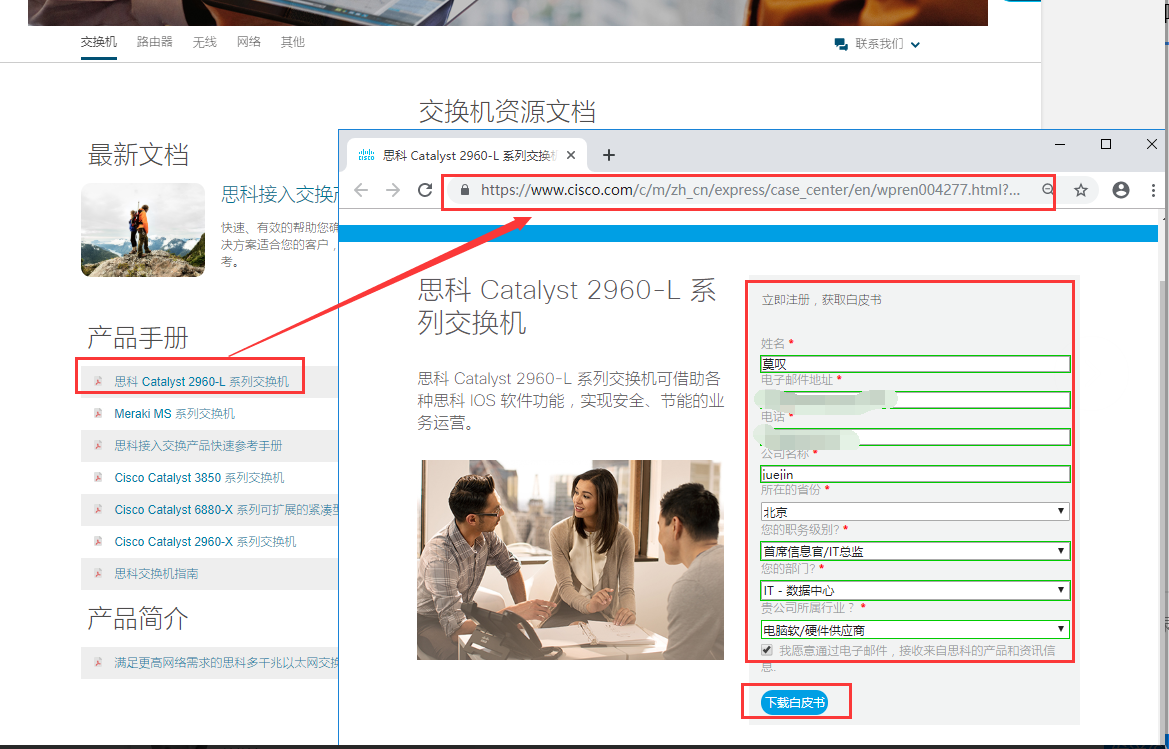
Task: Click PDF icon beside Cisco Catalyst 6880-X
Action: 98,509
